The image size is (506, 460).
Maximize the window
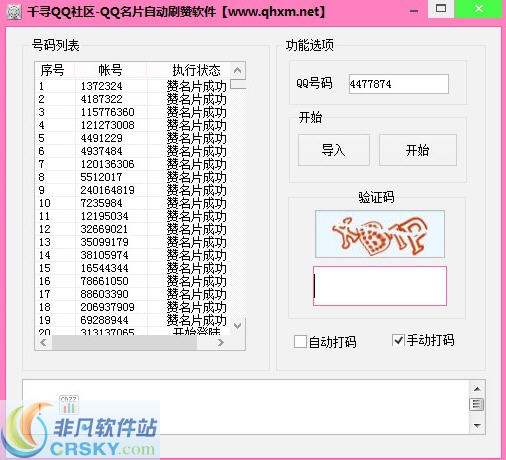tap(441, 9)
